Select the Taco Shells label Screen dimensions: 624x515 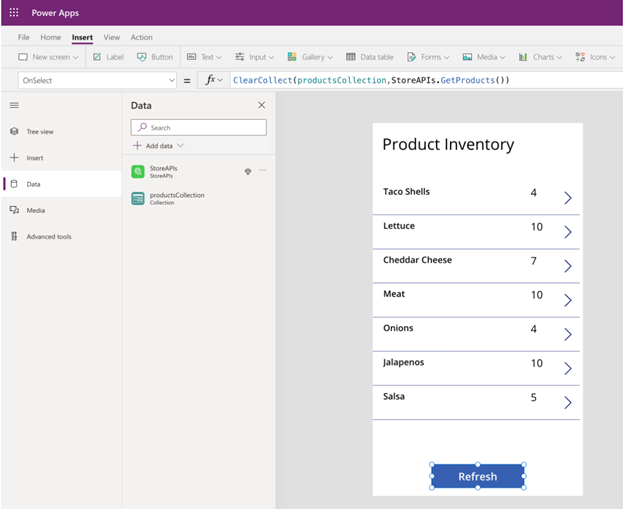click(406, 192)
